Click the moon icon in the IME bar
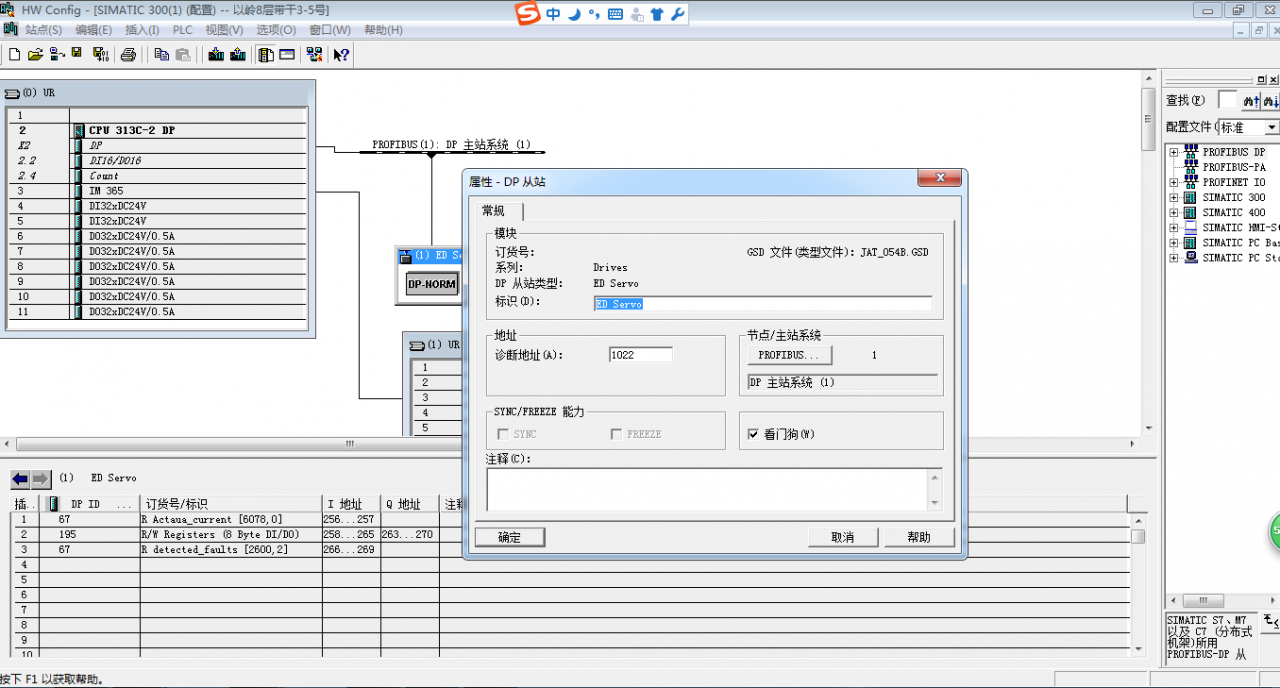This screenshot has height=688, width=1280. (x=574, y=14)
